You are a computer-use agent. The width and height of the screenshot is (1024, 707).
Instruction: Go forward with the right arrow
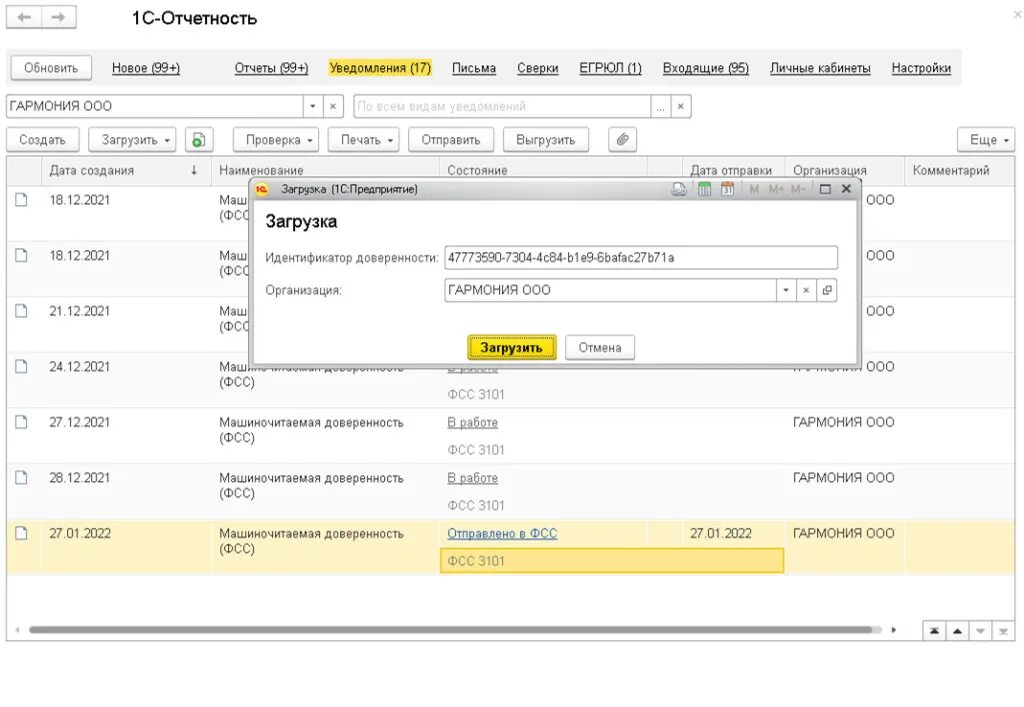click(x=59, y=18)
